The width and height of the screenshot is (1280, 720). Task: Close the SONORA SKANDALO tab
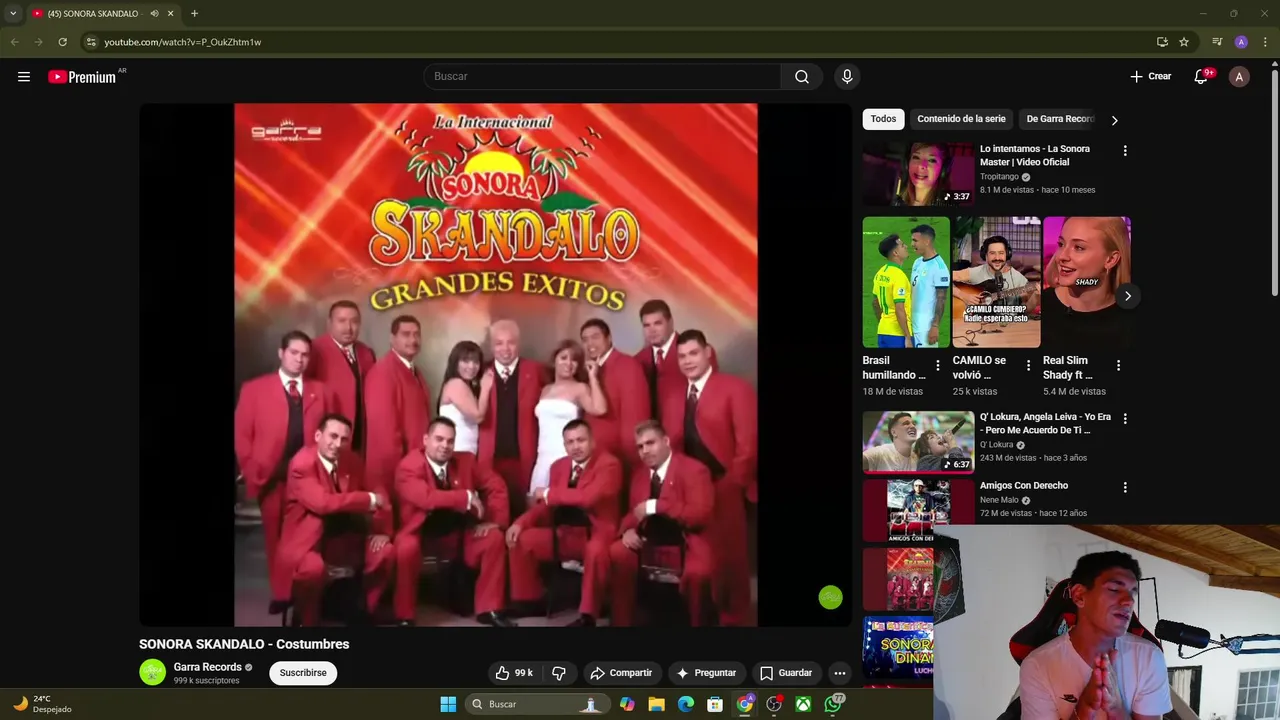click(170, 14)
